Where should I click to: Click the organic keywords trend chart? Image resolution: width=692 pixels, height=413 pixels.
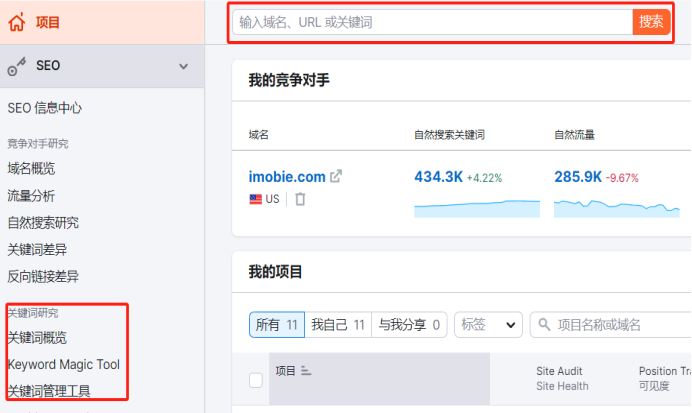[x=477, y=208]
